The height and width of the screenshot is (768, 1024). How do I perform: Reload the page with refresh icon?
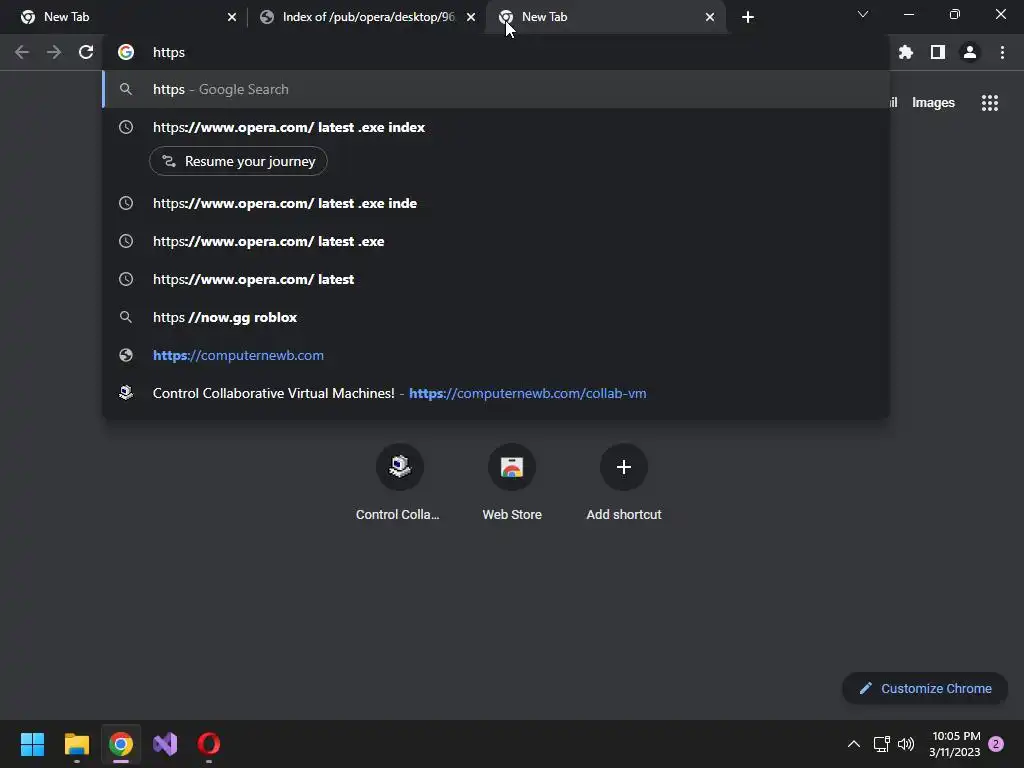click(86, 52)
